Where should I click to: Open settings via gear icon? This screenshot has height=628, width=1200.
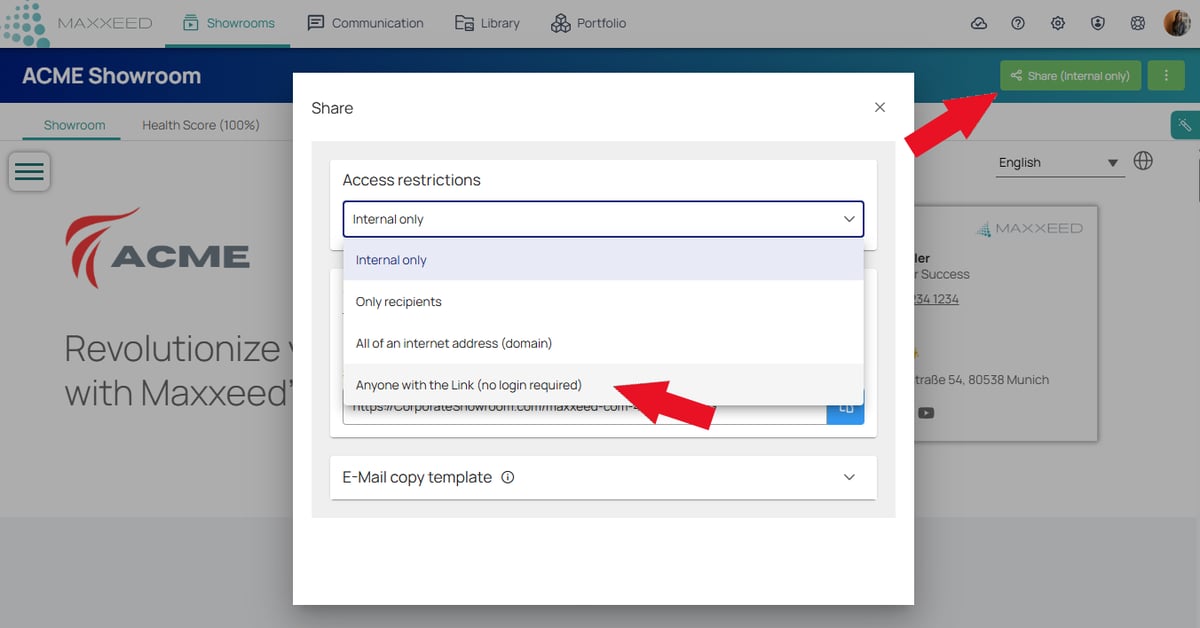click(1058, 23)
